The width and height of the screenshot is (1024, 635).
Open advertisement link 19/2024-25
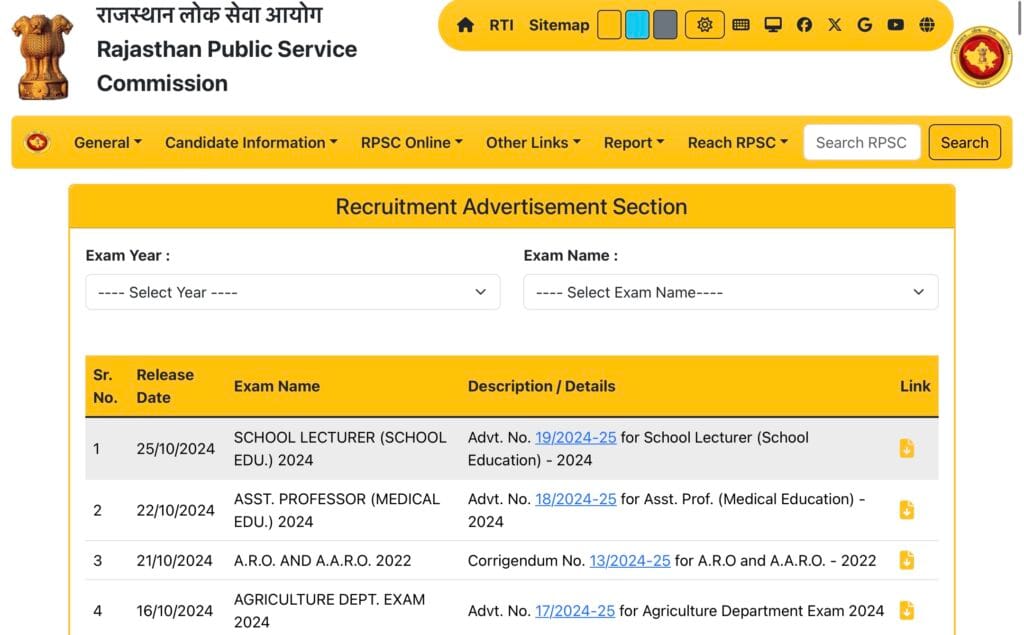(575, 437)
